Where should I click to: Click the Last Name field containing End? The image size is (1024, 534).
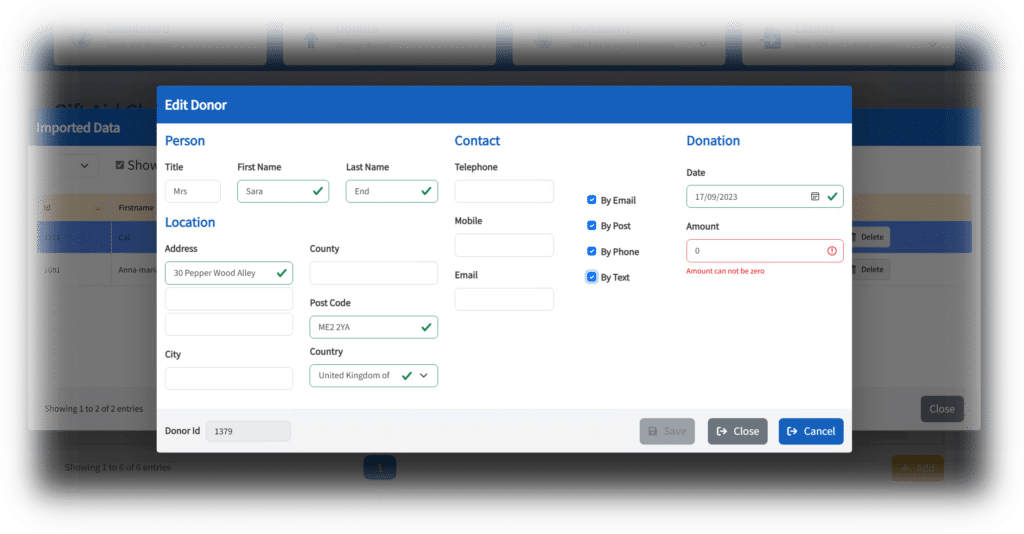[392, 191]
